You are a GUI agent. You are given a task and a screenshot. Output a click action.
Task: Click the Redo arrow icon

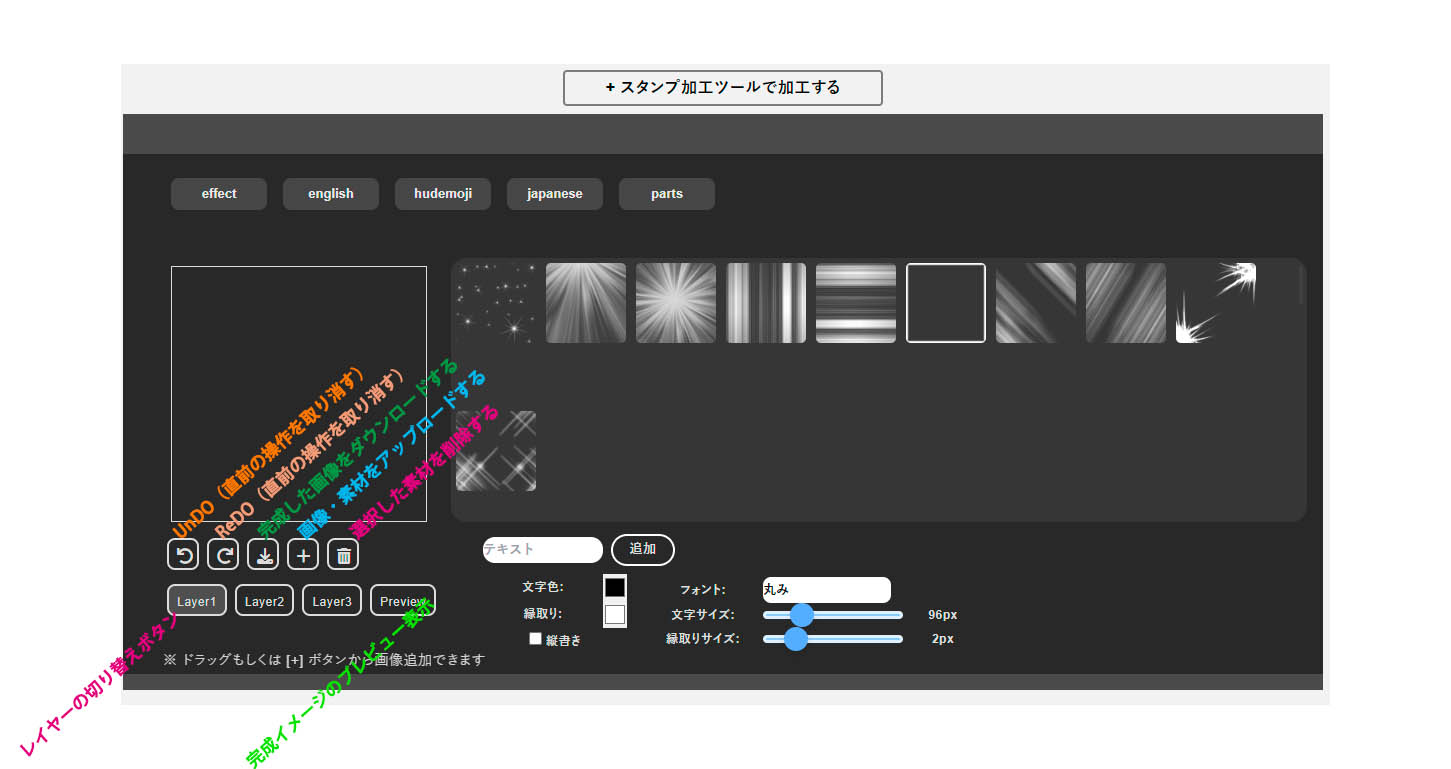click(x=223, y=554)
